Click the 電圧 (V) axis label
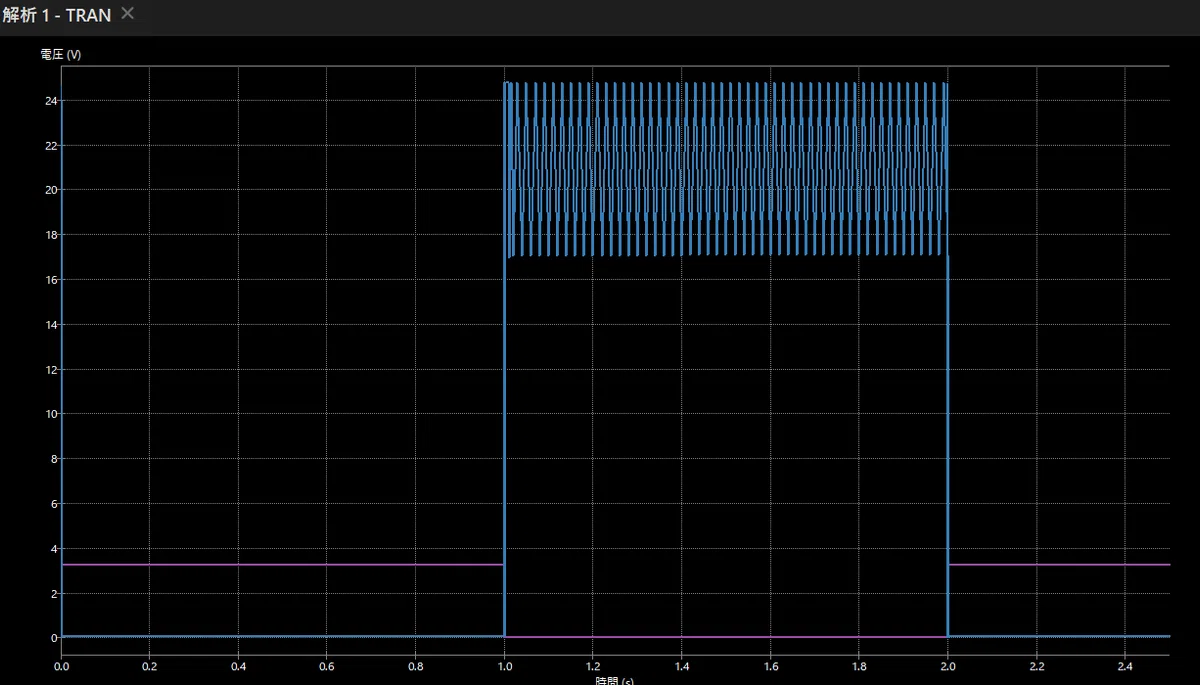1200x685 pixels. (x=60, y=54)
